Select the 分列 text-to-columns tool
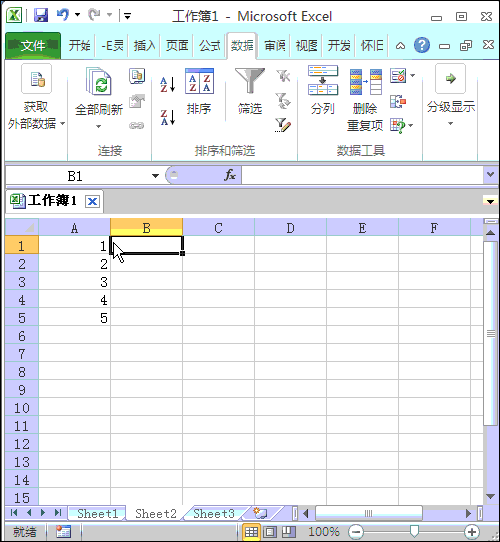Screen dimensions: 500x542 323,91
